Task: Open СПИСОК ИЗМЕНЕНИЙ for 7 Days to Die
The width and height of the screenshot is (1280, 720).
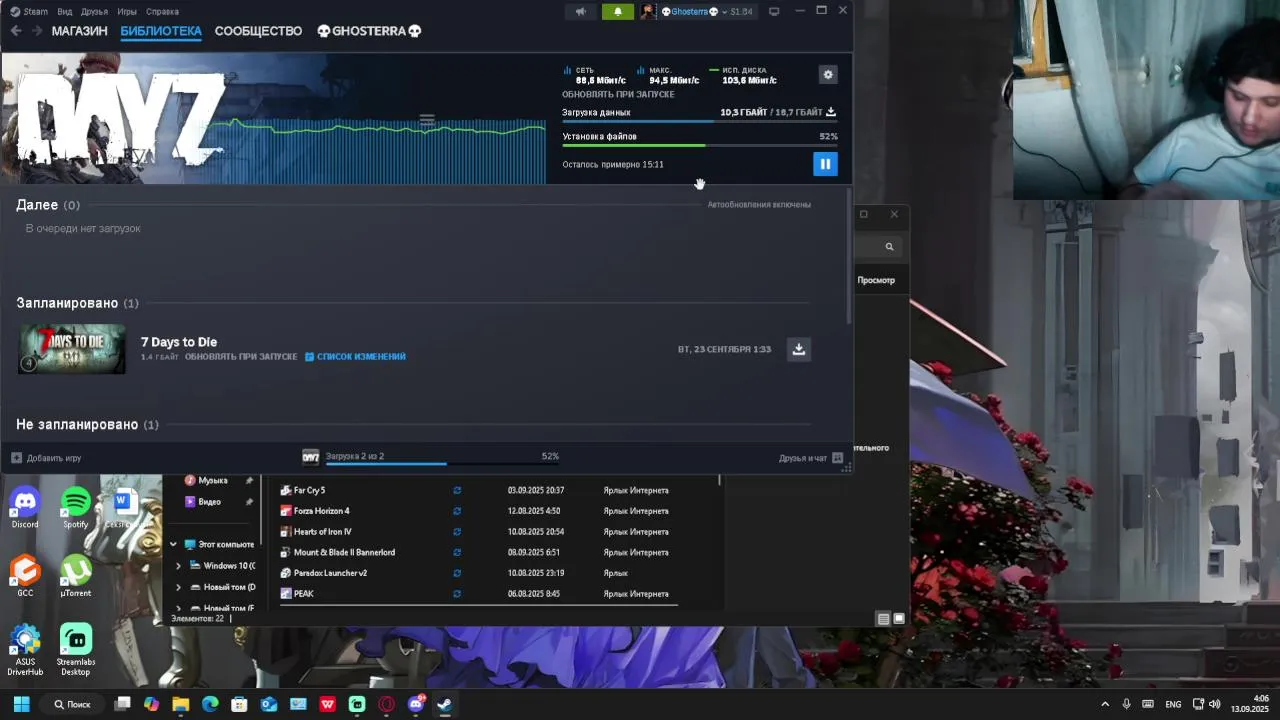Action: tap(355, 357)
